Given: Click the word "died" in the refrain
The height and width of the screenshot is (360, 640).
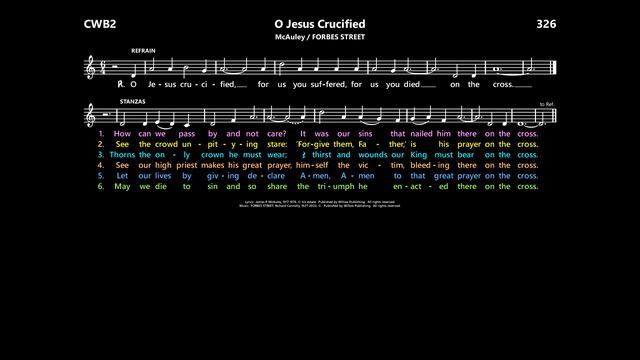Looking at the screenshot, I should click(x=411, y=84).
